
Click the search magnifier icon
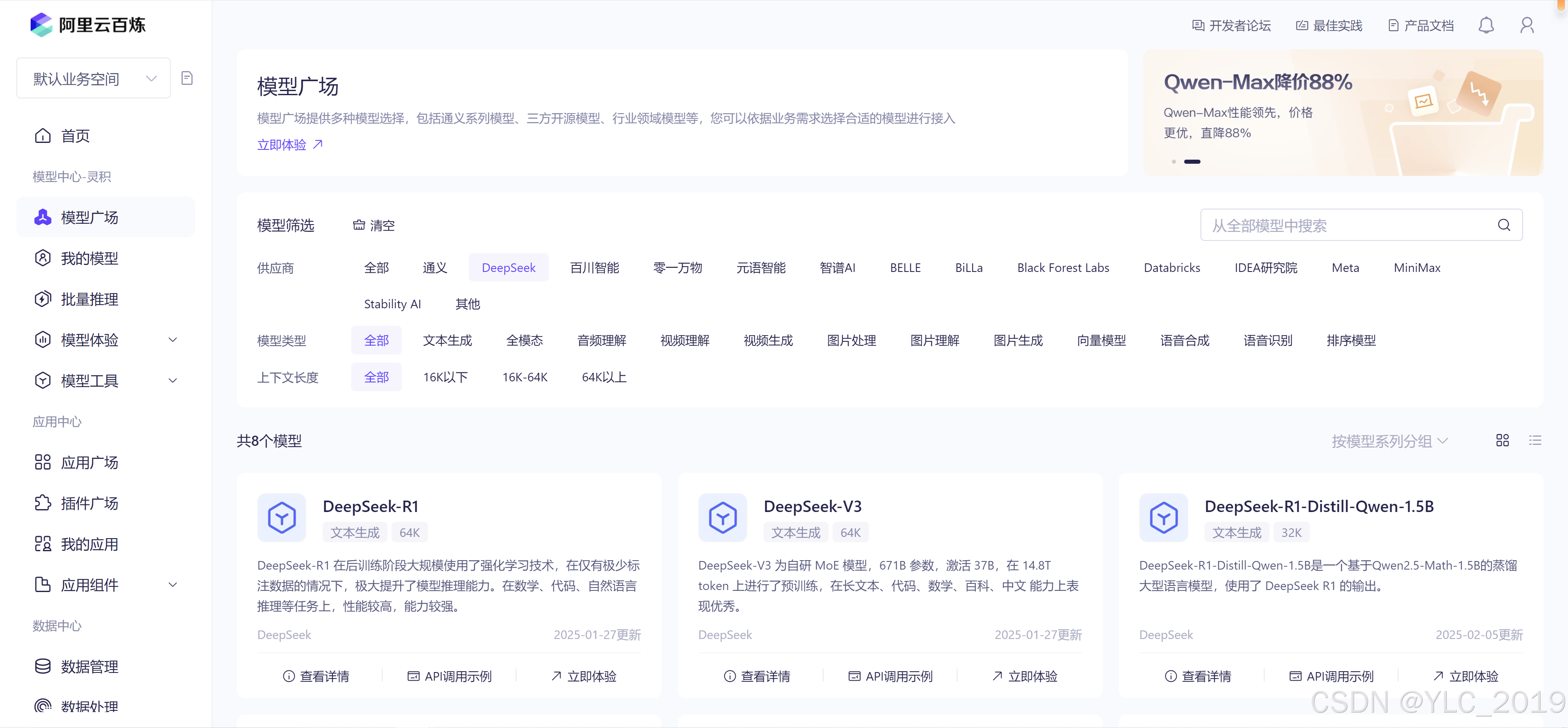[1503, 225]
